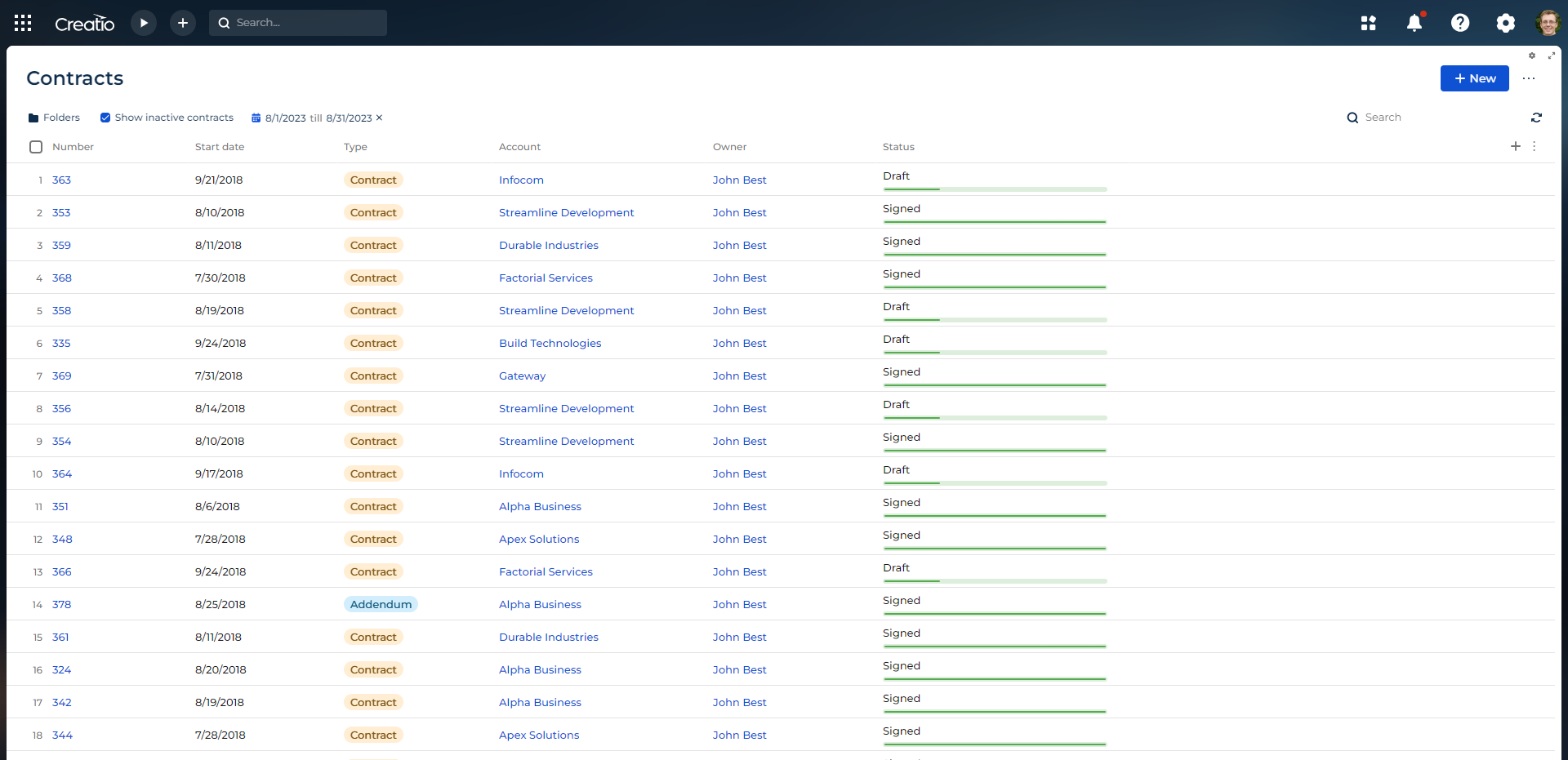Open the Creatio application selector grid
Screen dimensions: 1568x760
pyautogui.click(x=23, y=22)
